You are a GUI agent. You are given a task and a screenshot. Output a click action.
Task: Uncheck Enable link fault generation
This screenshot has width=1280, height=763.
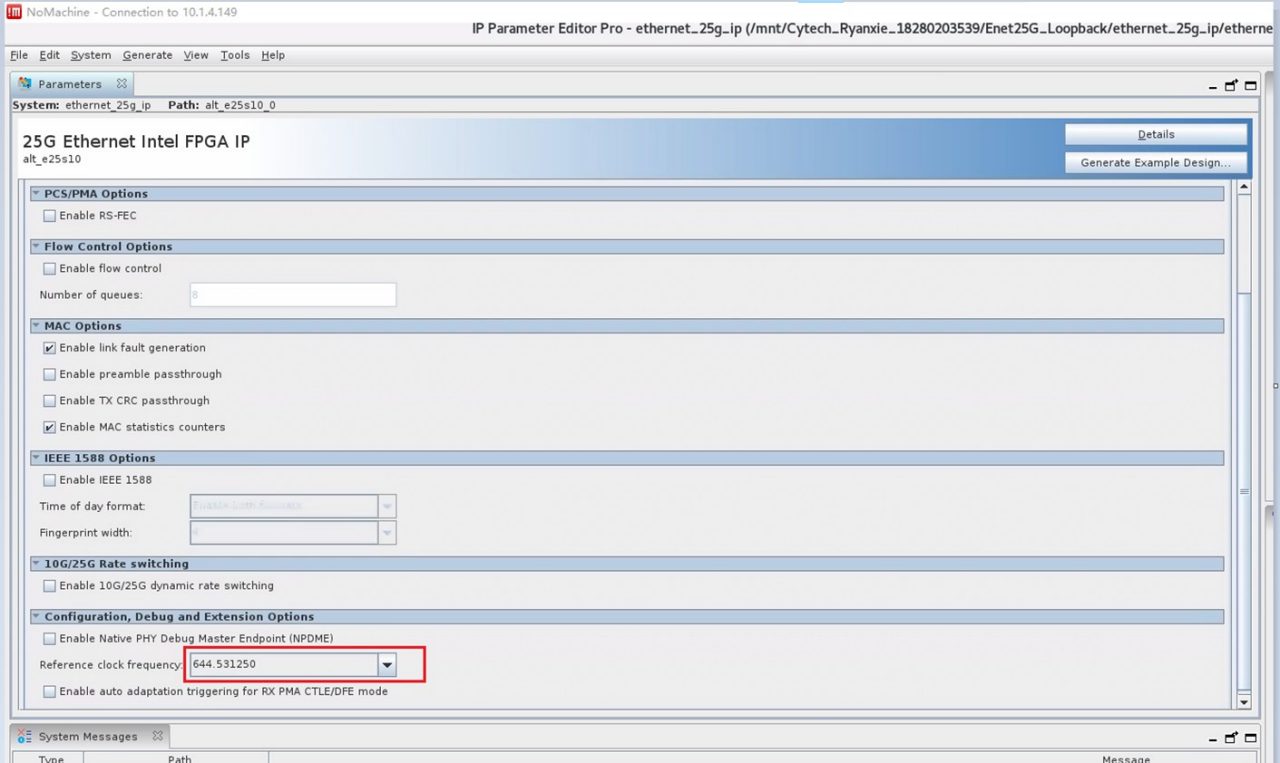click(50, 348)
